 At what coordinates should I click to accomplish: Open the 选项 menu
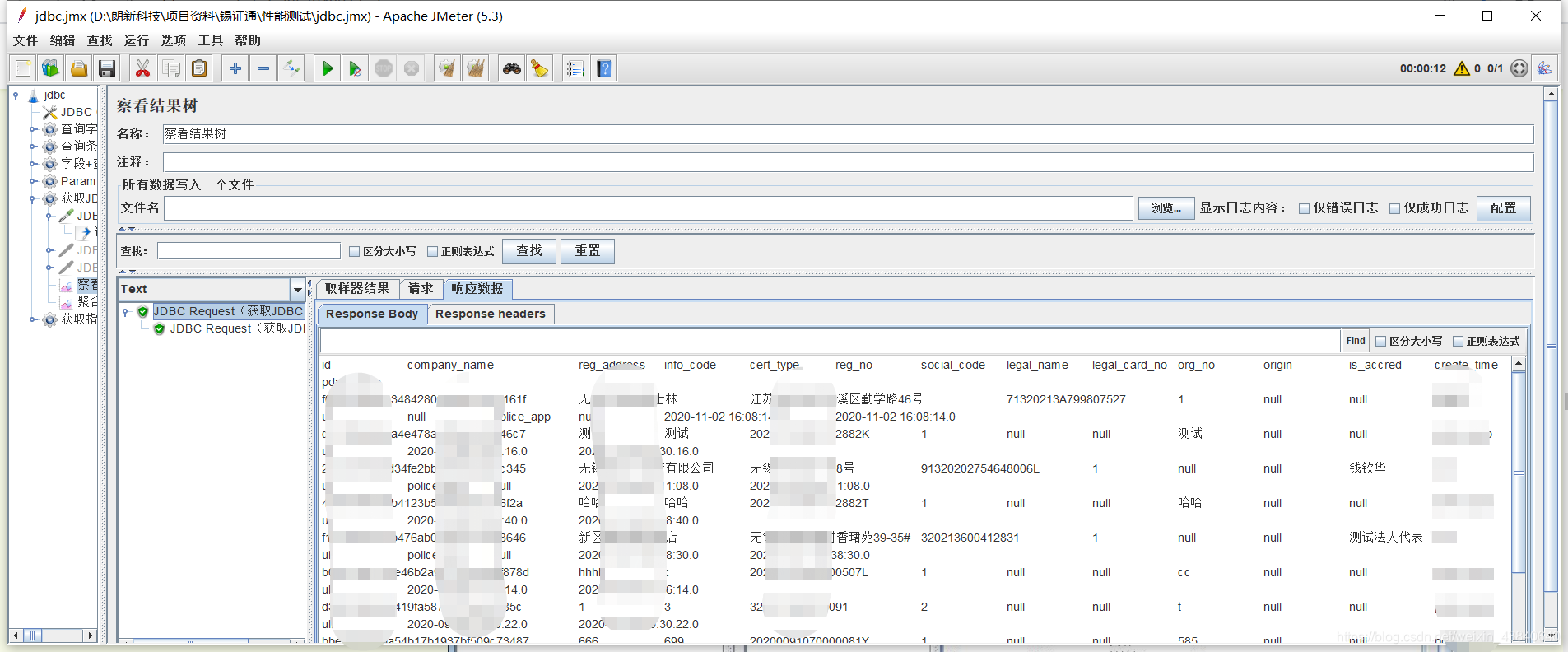(174, 40)
